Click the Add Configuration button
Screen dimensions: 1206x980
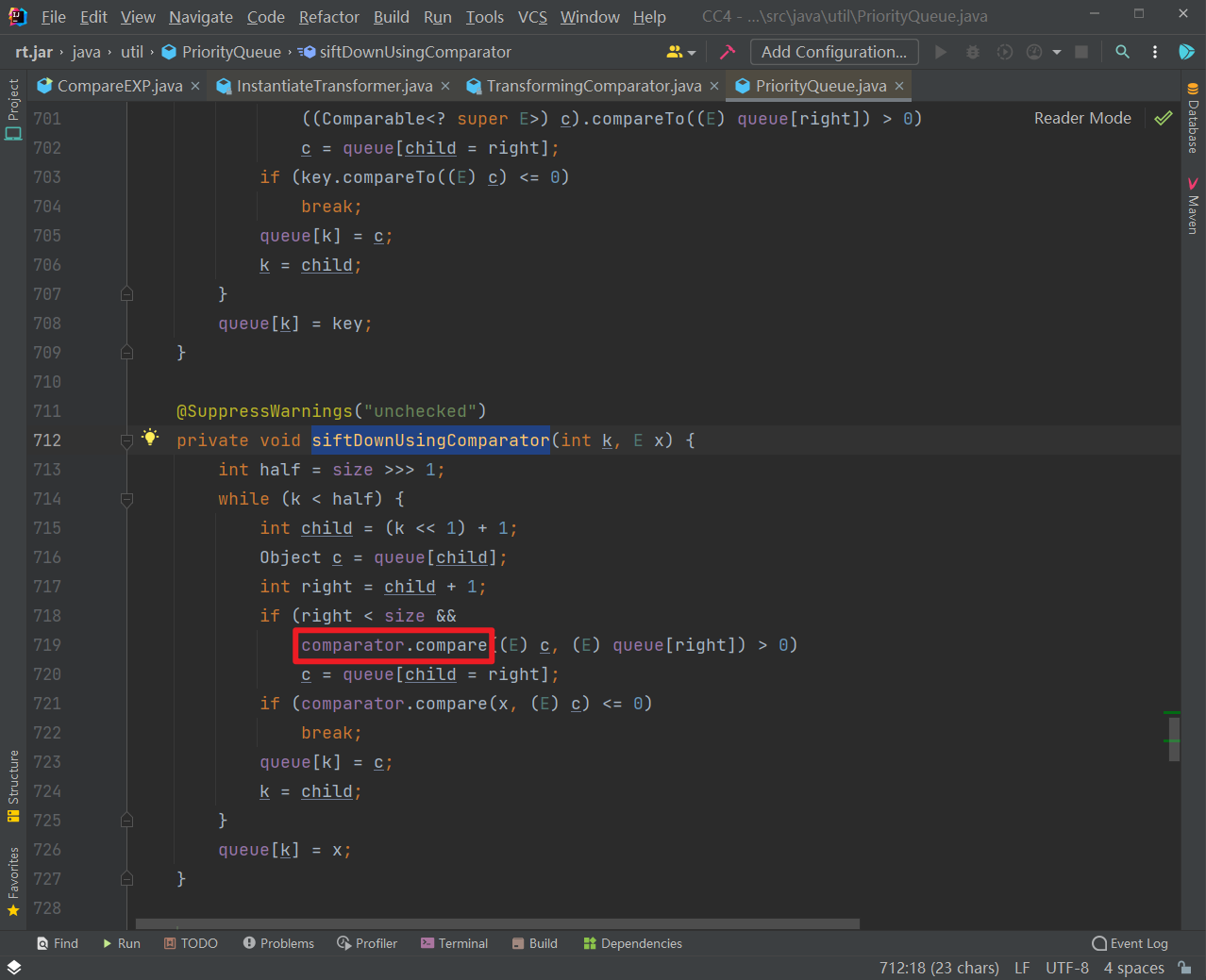click(x=833, y=52)
